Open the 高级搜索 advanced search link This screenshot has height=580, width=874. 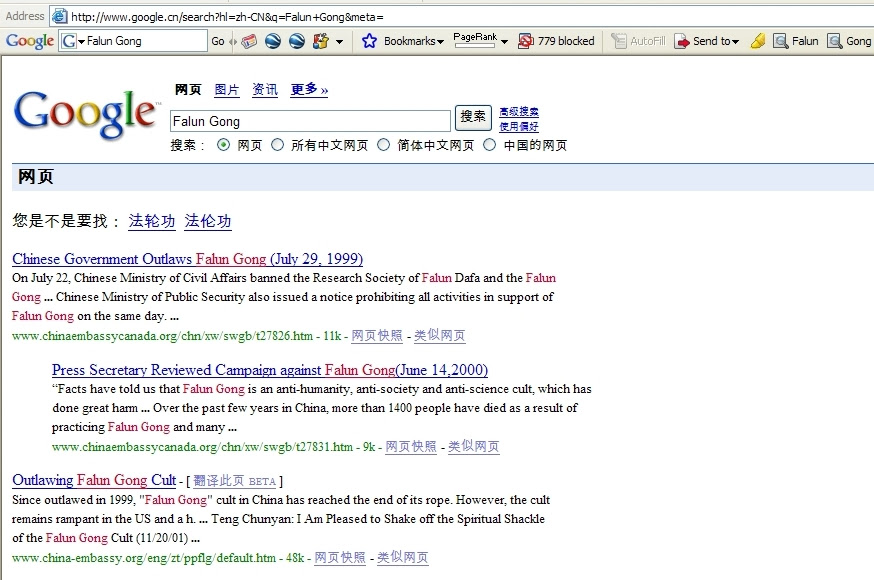point(519,111)
